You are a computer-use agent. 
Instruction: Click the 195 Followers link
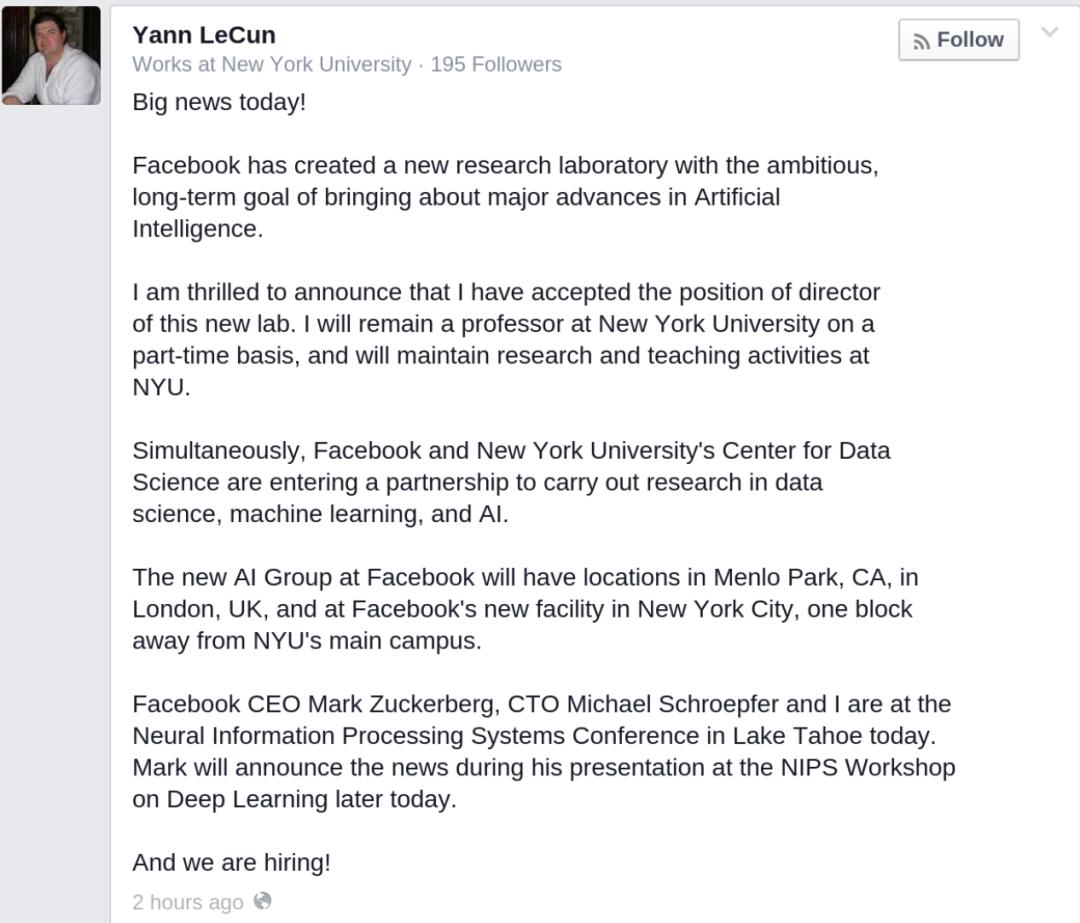[496, 65]
